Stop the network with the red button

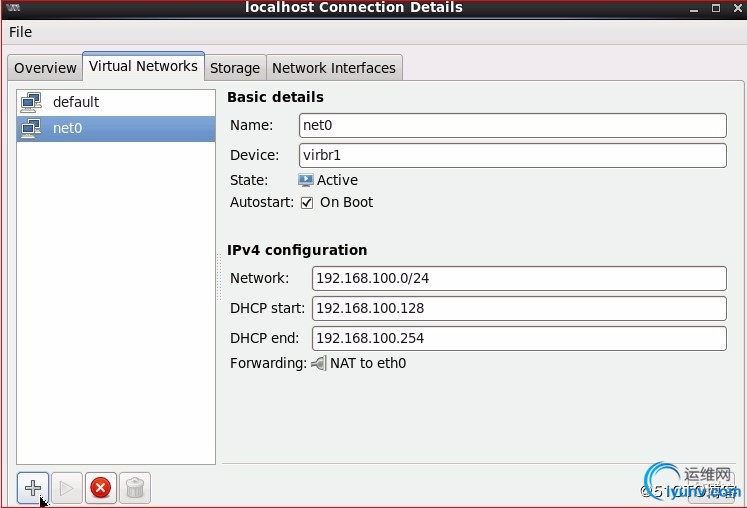click(100, 487)
